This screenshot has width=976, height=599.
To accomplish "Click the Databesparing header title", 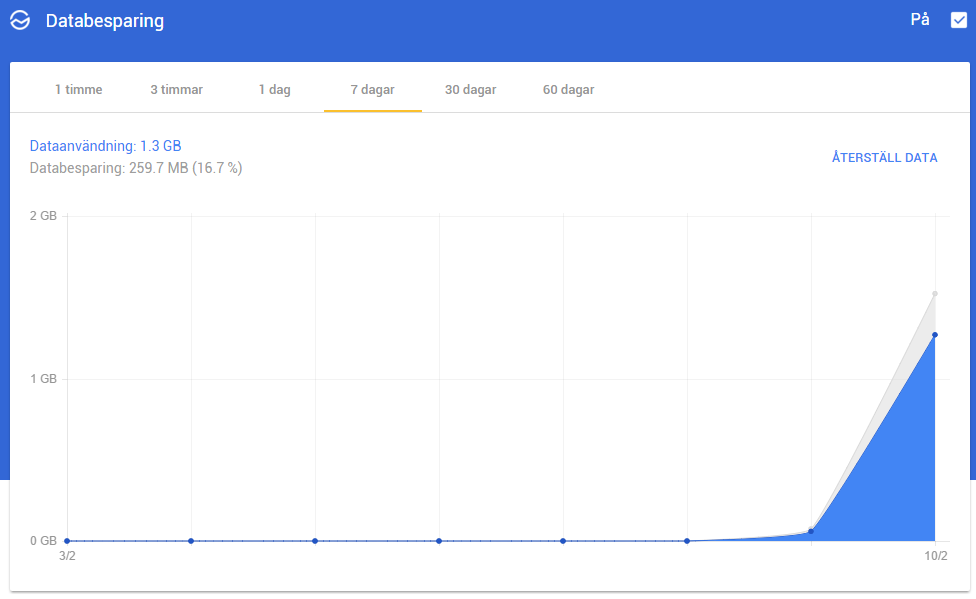I will tap(105, 21).
